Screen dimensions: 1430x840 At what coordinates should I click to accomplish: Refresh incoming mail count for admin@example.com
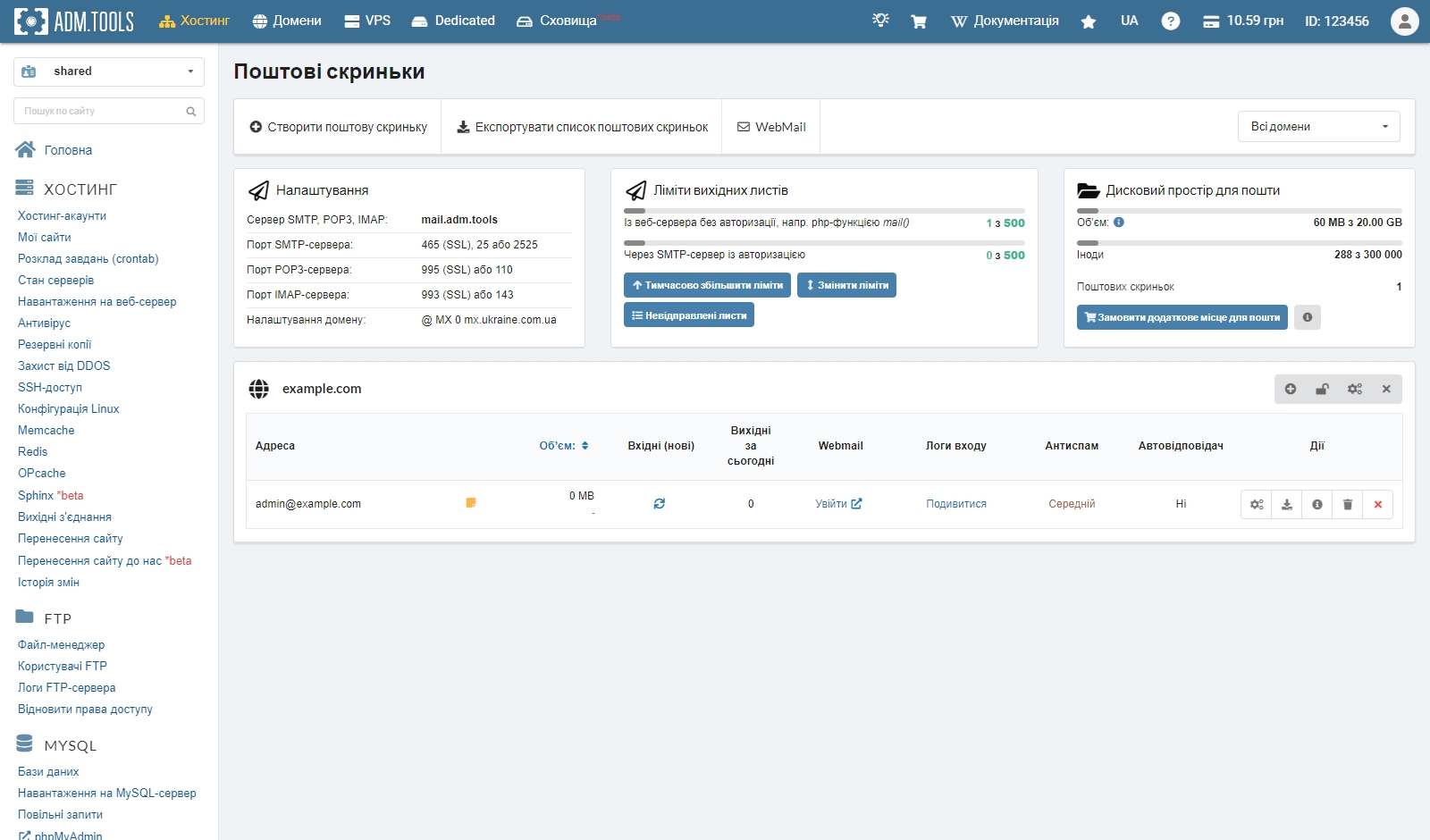659,504
